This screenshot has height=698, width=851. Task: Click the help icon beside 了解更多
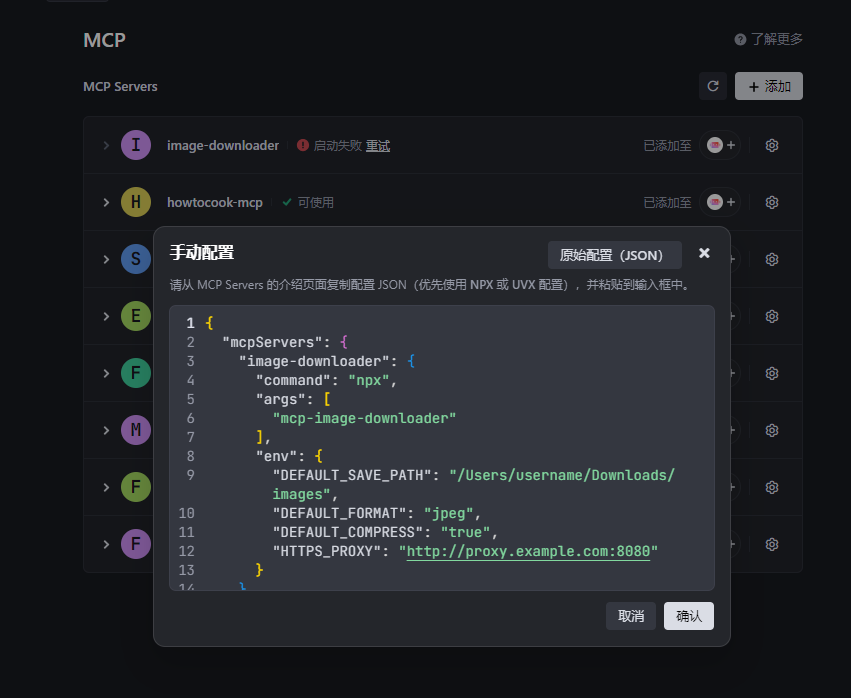tap(740, 40)
